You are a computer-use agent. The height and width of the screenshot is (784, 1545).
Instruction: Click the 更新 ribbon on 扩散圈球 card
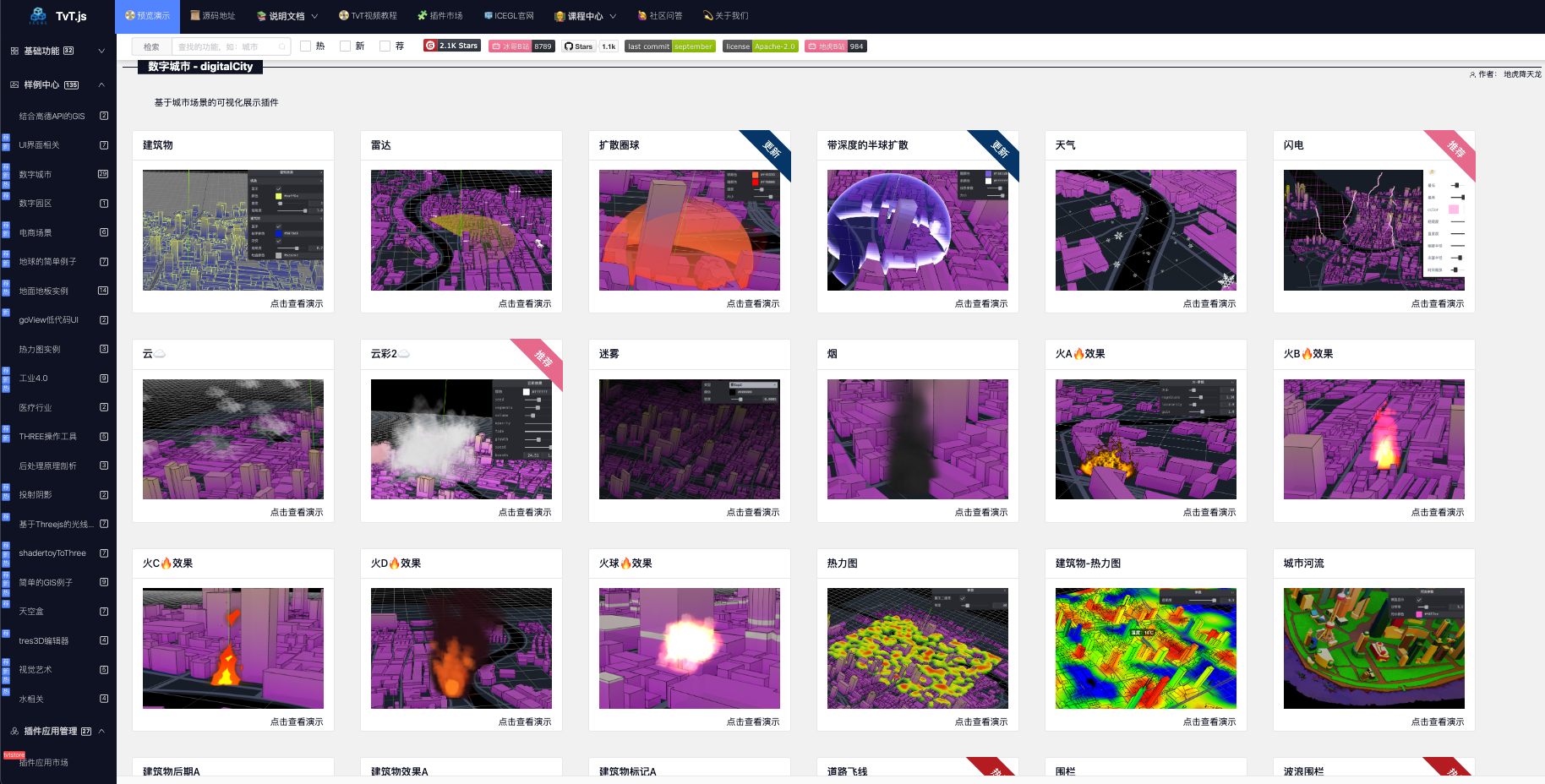[x=772, y=150]
